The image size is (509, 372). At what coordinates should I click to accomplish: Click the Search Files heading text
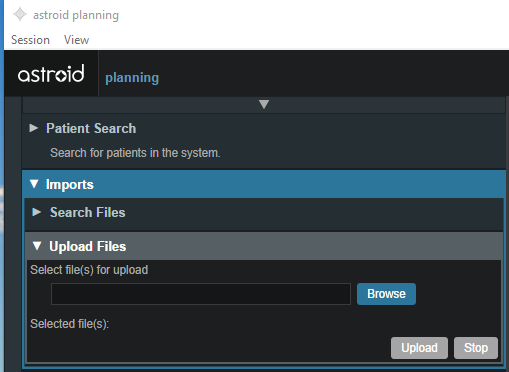[x=88, y=212]
